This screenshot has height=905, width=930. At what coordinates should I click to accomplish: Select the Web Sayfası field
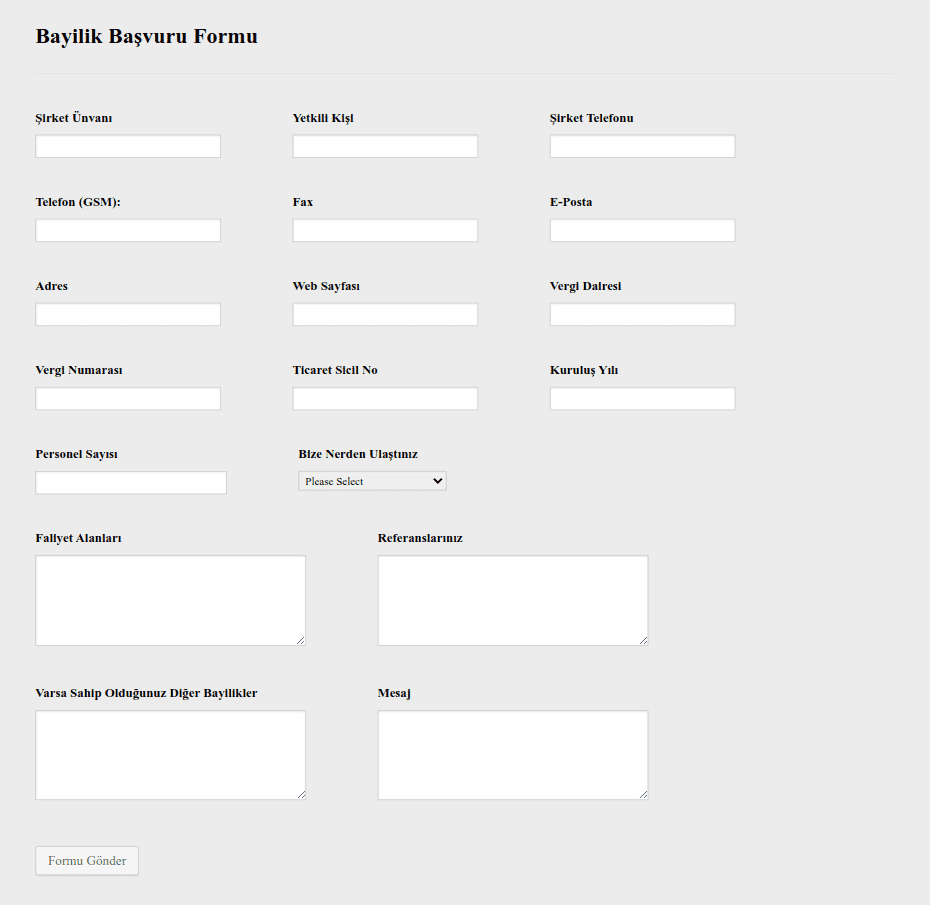[385, 315]
